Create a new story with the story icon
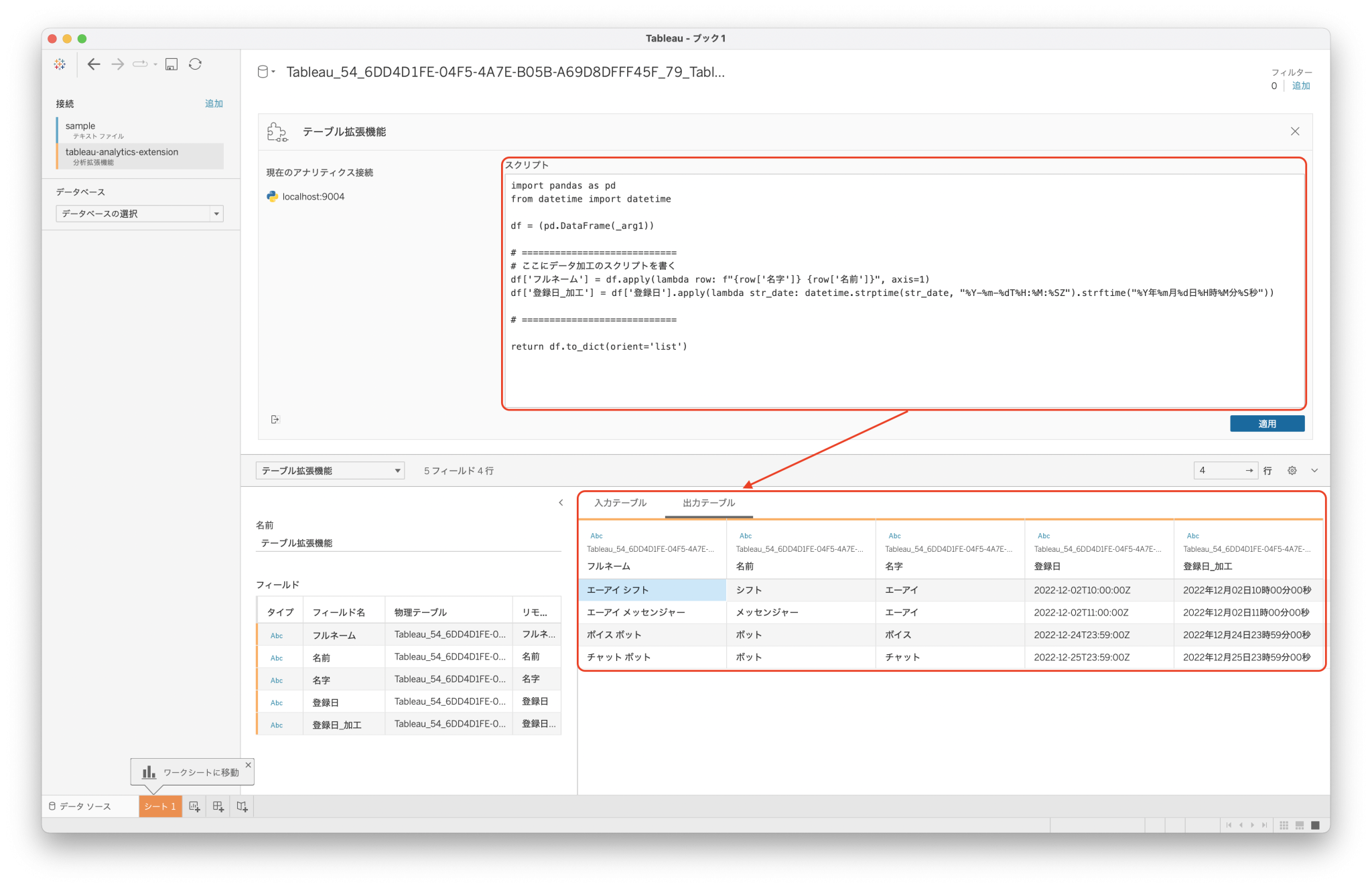 point(242,806)
